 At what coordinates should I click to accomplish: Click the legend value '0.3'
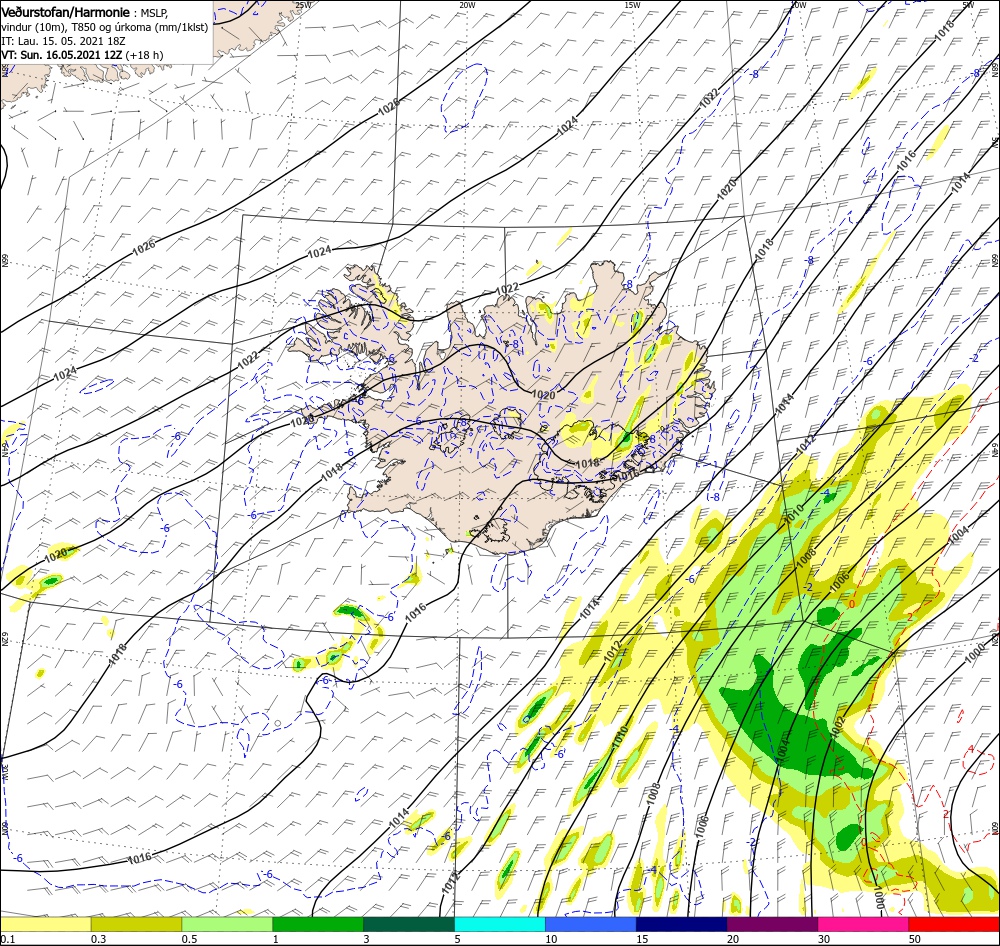click(x=98, y=939)
